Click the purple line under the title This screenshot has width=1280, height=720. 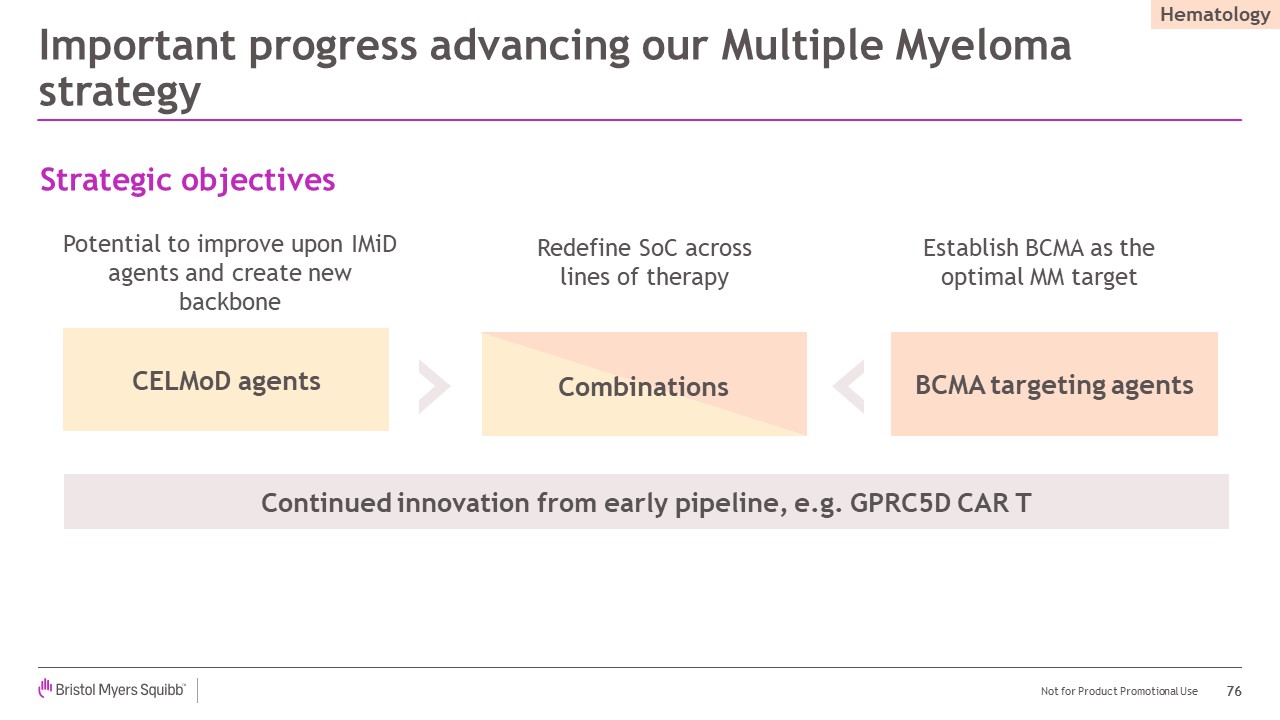tap(640, 120)
